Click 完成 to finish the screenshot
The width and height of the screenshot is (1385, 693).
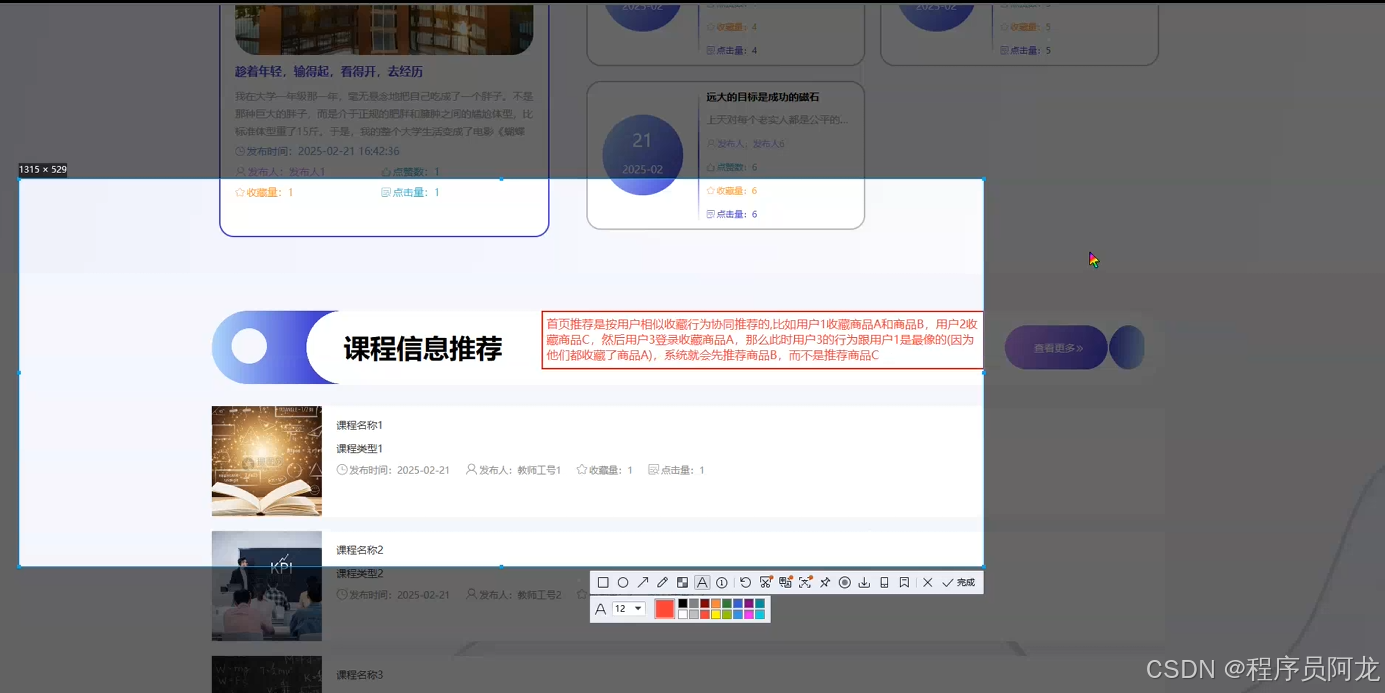tap(958, 582)
